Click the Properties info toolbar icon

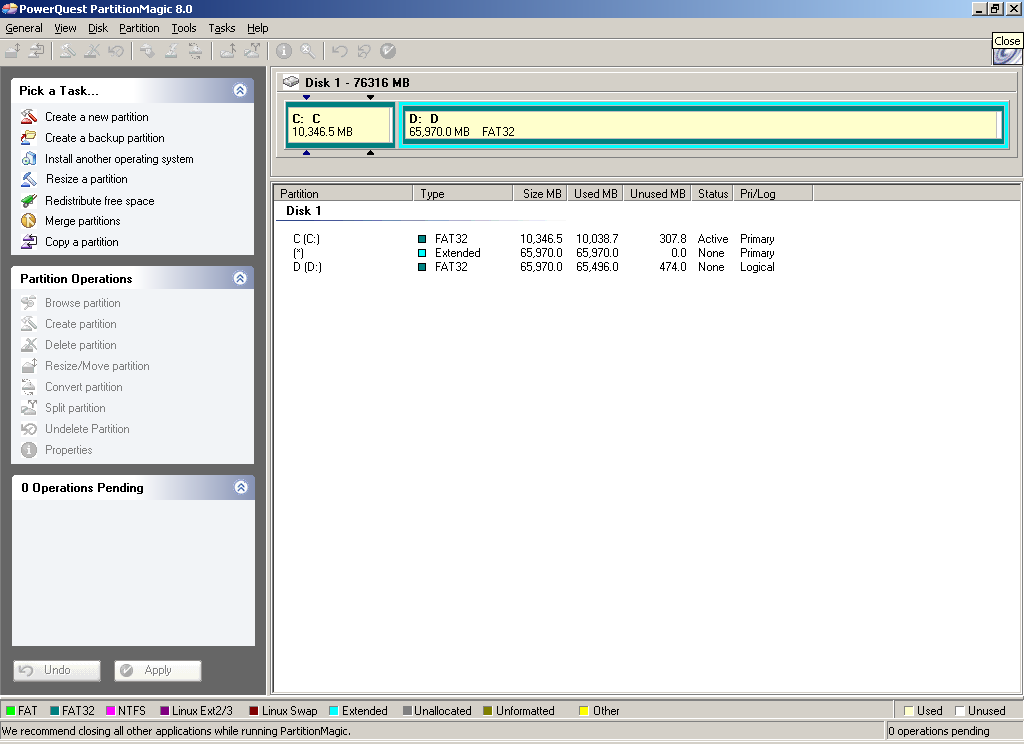coord(283,51)
